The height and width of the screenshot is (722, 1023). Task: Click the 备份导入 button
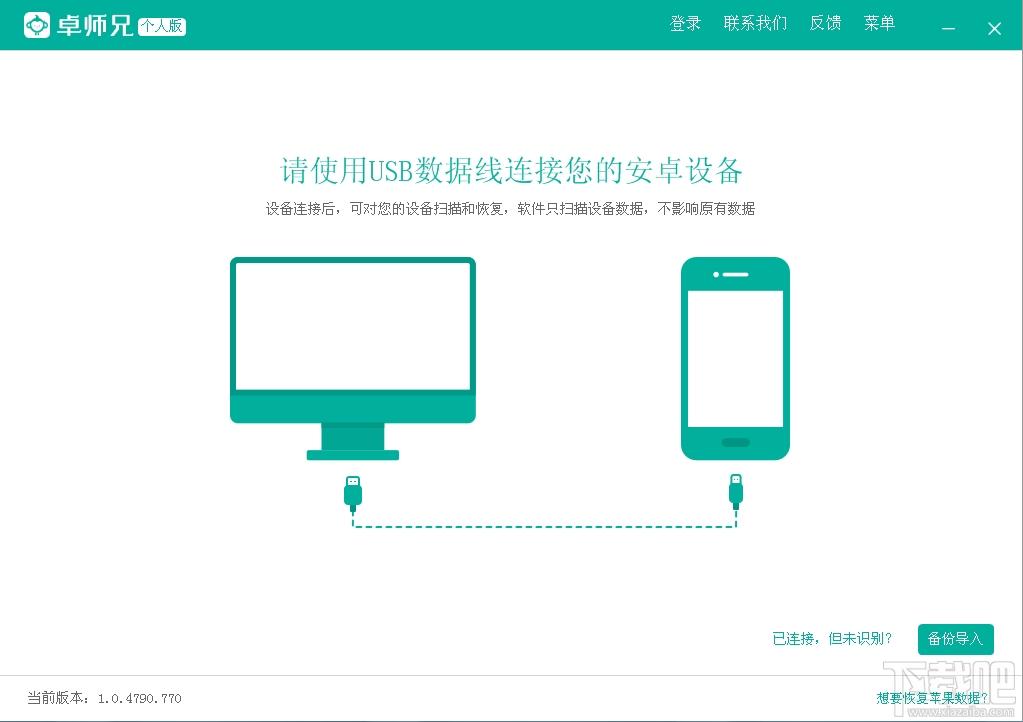click(956, 639)
